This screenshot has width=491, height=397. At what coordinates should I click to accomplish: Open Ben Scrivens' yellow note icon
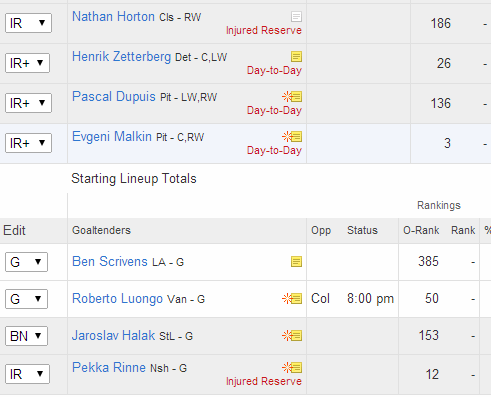tap(296, 262)
